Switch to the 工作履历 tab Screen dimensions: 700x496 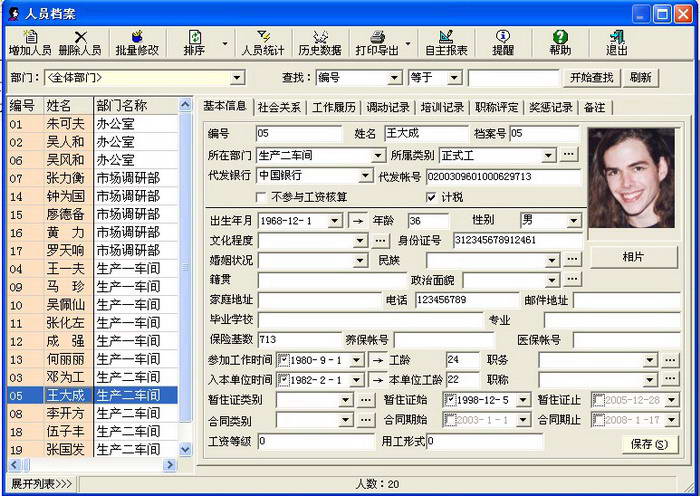click(x=333, y=107)
